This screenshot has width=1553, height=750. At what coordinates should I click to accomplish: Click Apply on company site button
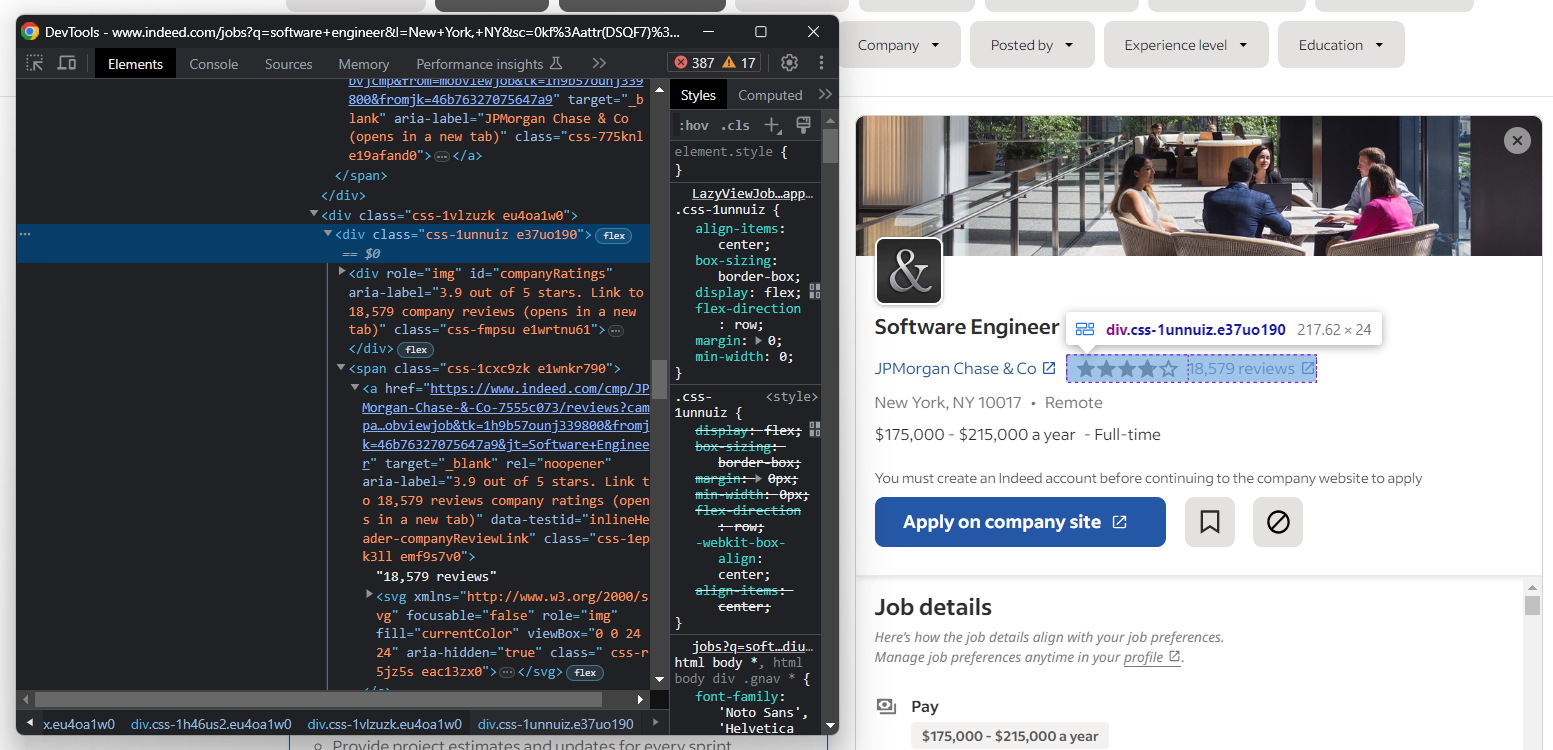point(1019,522)
